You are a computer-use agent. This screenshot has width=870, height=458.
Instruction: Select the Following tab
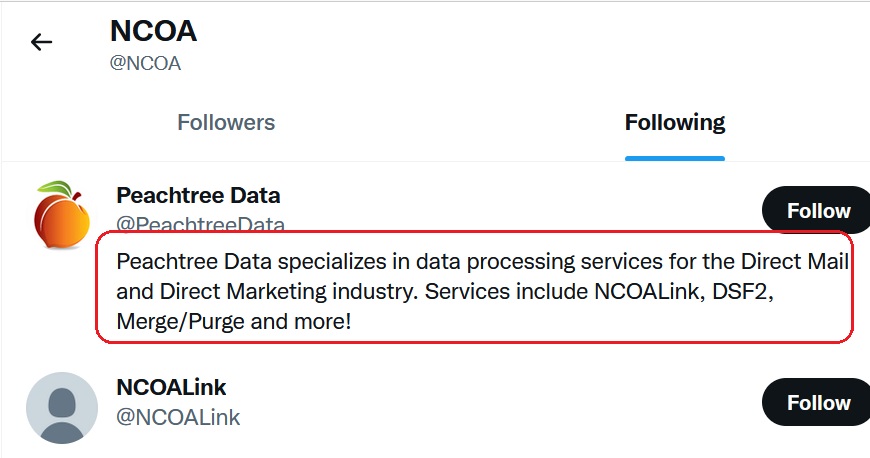[x=675, y=122]
